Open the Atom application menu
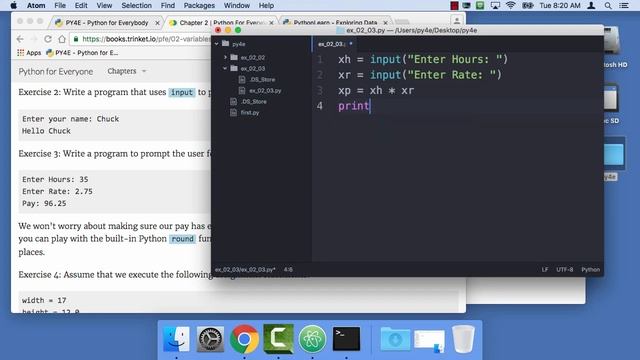The height and width of the screenshot is (360, 640). (36, 5)
